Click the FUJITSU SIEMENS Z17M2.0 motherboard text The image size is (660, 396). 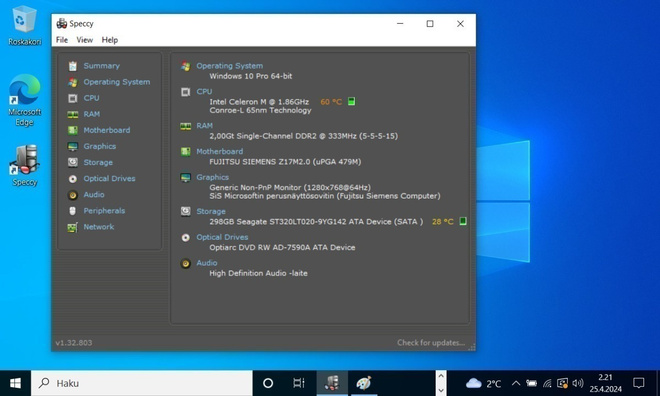click(285, 162)
